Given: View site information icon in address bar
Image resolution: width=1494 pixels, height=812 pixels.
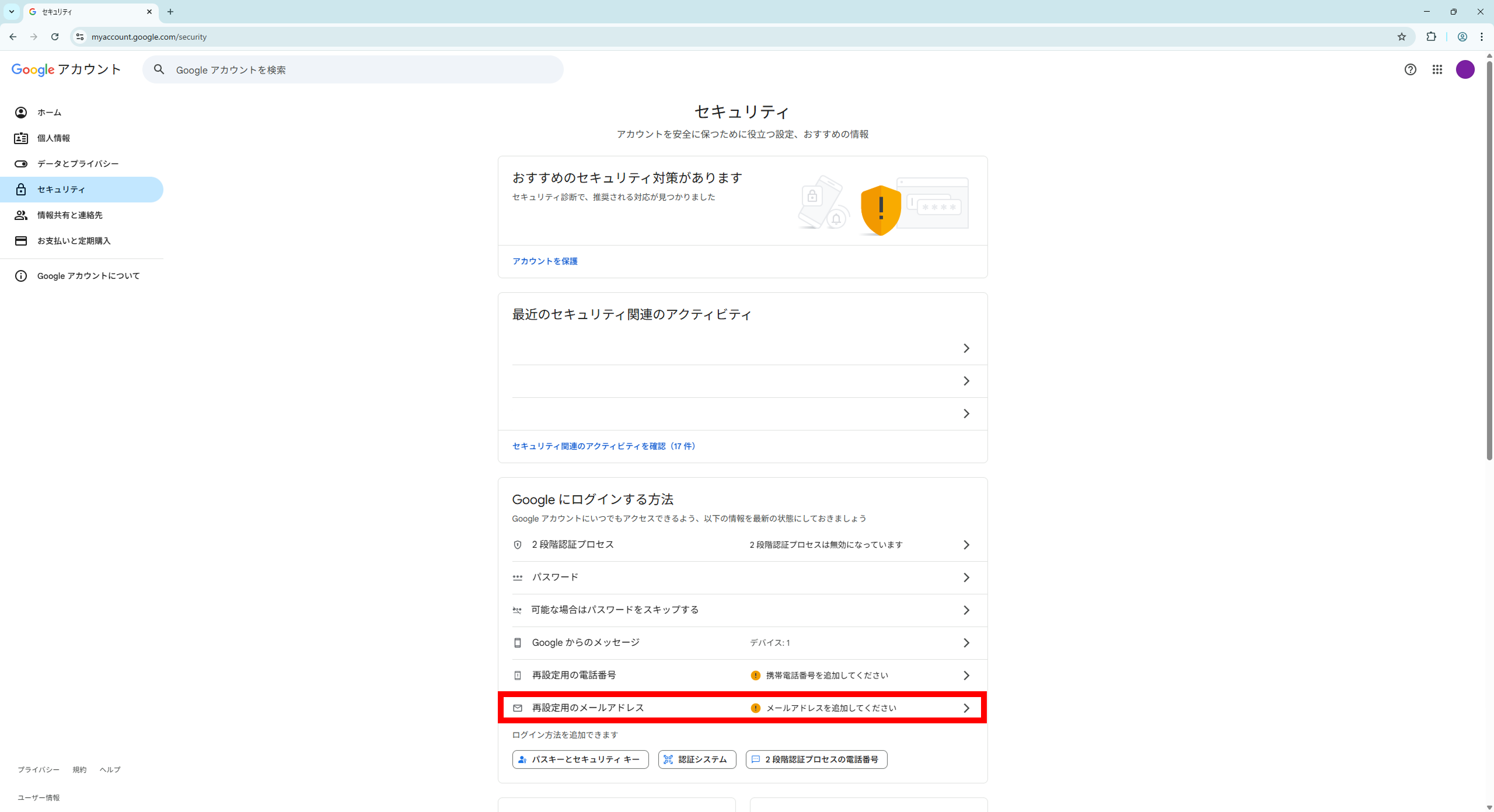Looking at the screenshot, I should coord(80,37).
